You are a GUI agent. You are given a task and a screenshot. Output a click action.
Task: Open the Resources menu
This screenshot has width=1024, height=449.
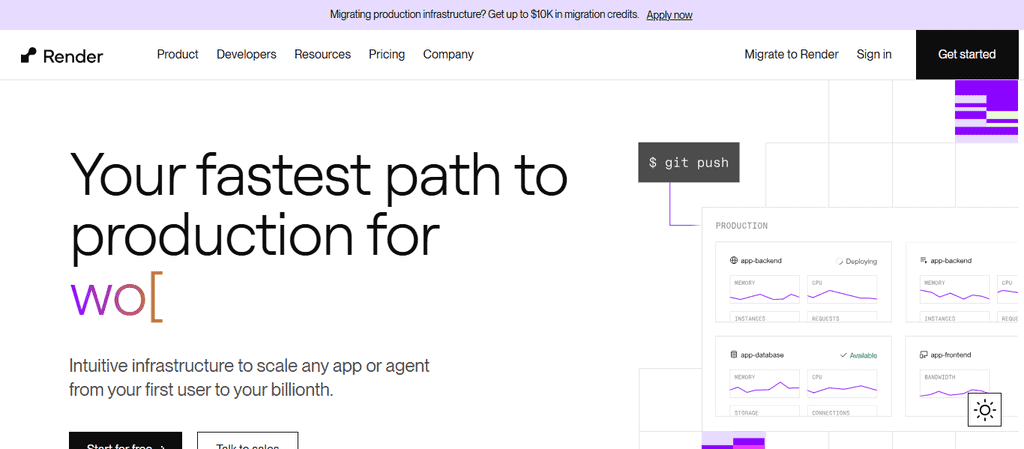(x=323, y=55)
